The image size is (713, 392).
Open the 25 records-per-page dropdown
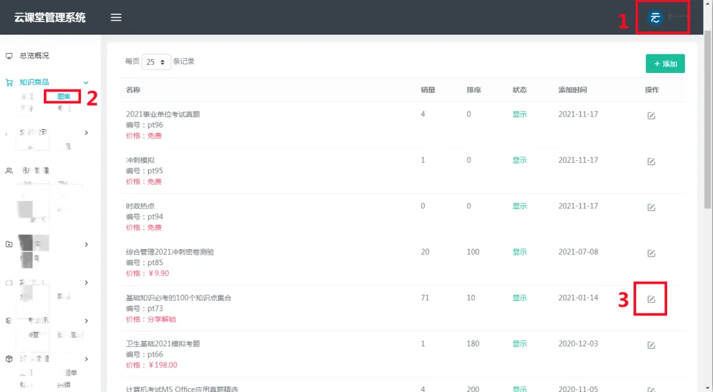[x=156, y=62]
